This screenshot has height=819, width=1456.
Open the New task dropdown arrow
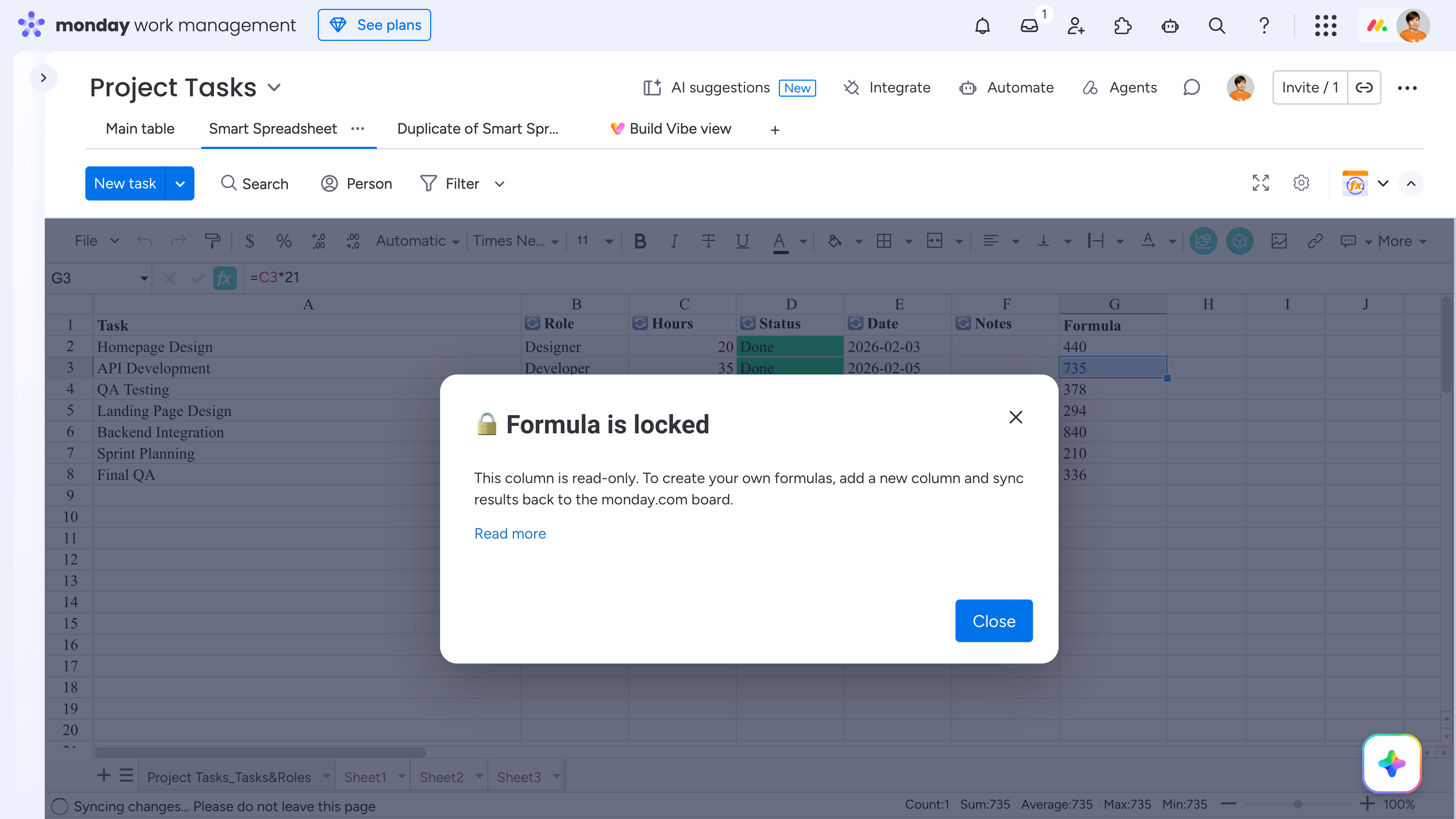(x=180, y=184)
